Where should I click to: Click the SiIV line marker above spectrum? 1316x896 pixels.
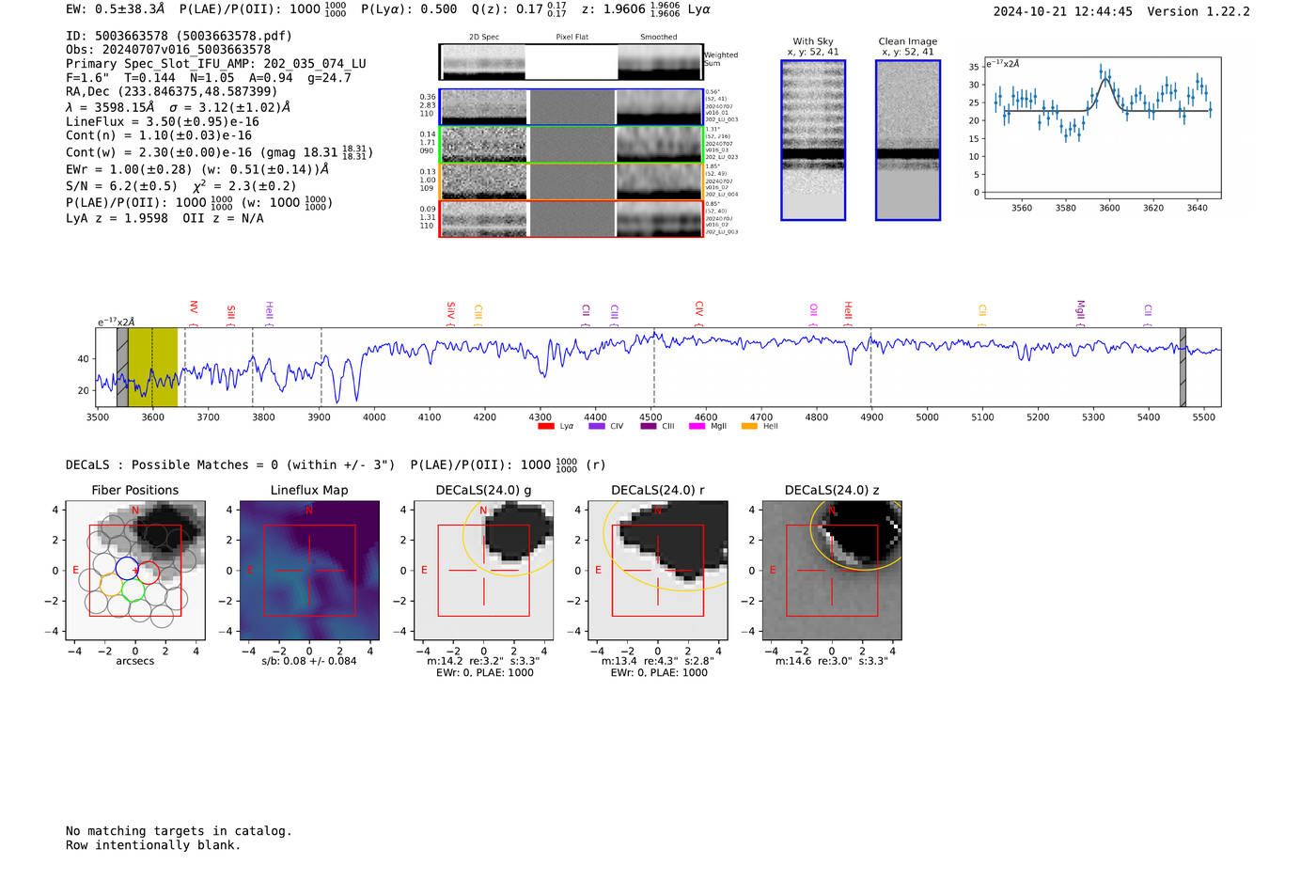click(450, 310)
